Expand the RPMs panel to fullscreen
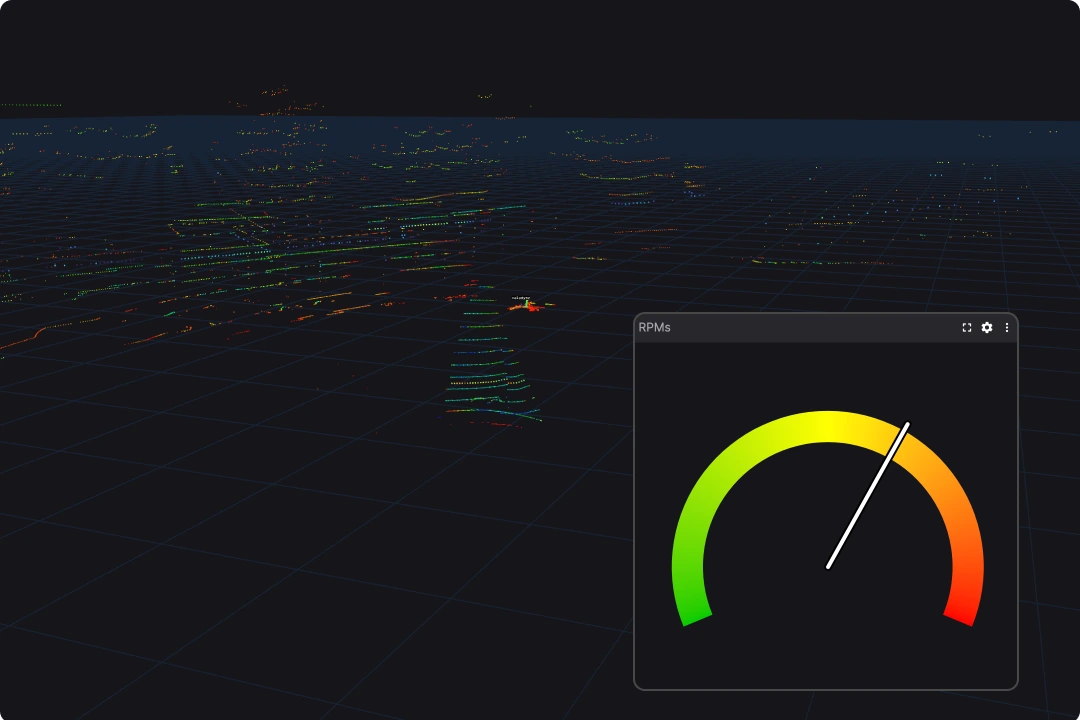Viewport: 1080px width, 720px height. point(967,328)
